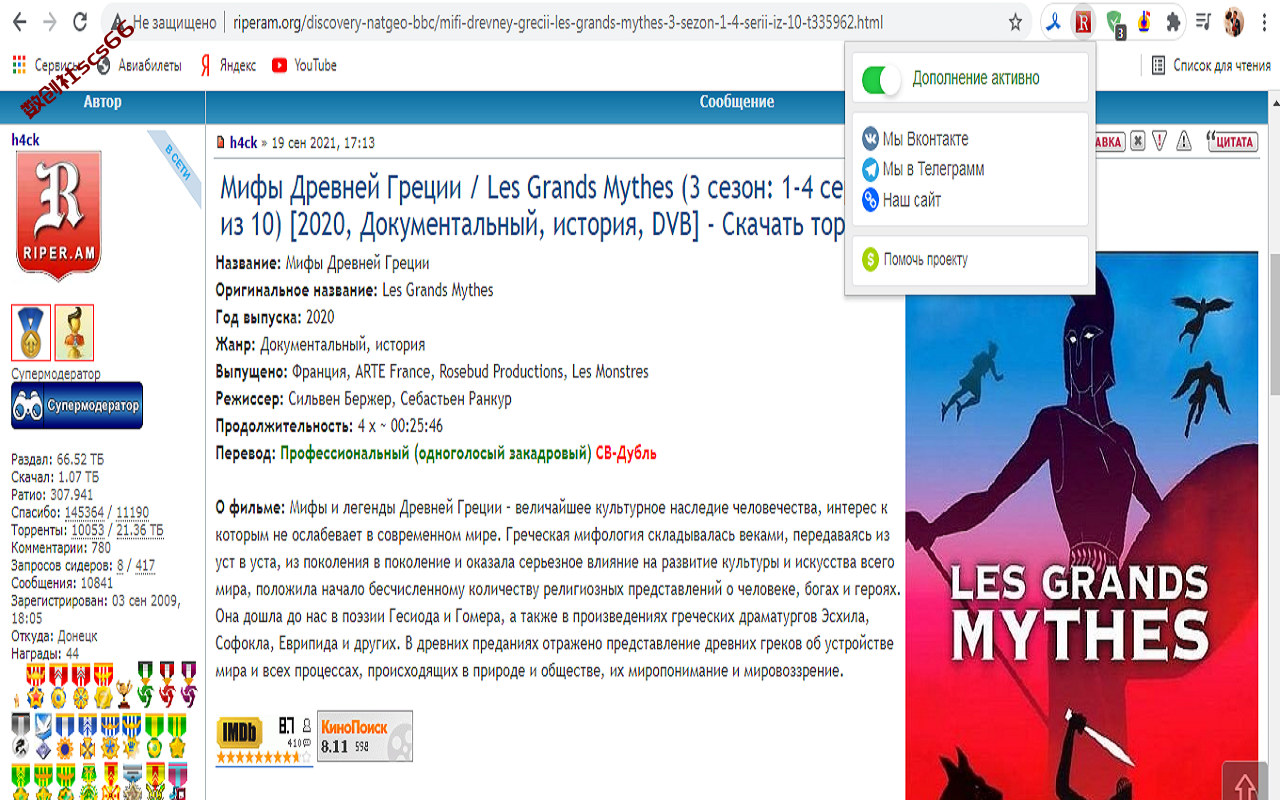Click the ЦИТАТА quote button
1280x800 pixels.
pyautogui.click(x=1231, y=141)
